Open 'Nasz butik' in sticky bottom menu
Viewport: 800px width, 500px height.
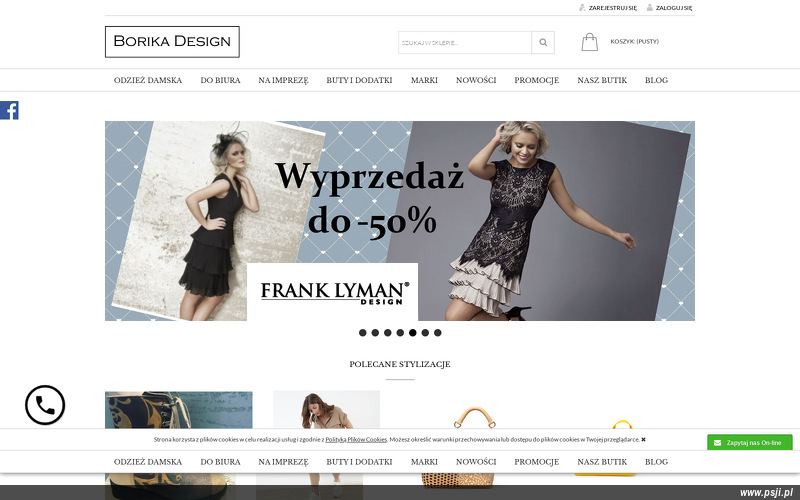pyautogui.click(x=602, y=462)
